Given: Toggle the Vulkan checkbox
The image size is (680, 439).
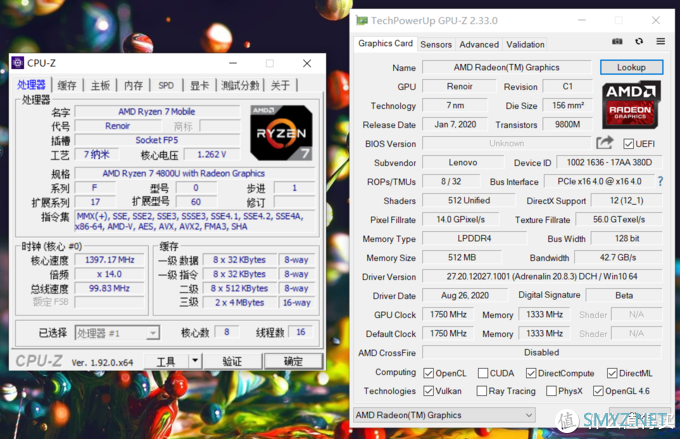Looking at the screenshot, I should point(428,391).
